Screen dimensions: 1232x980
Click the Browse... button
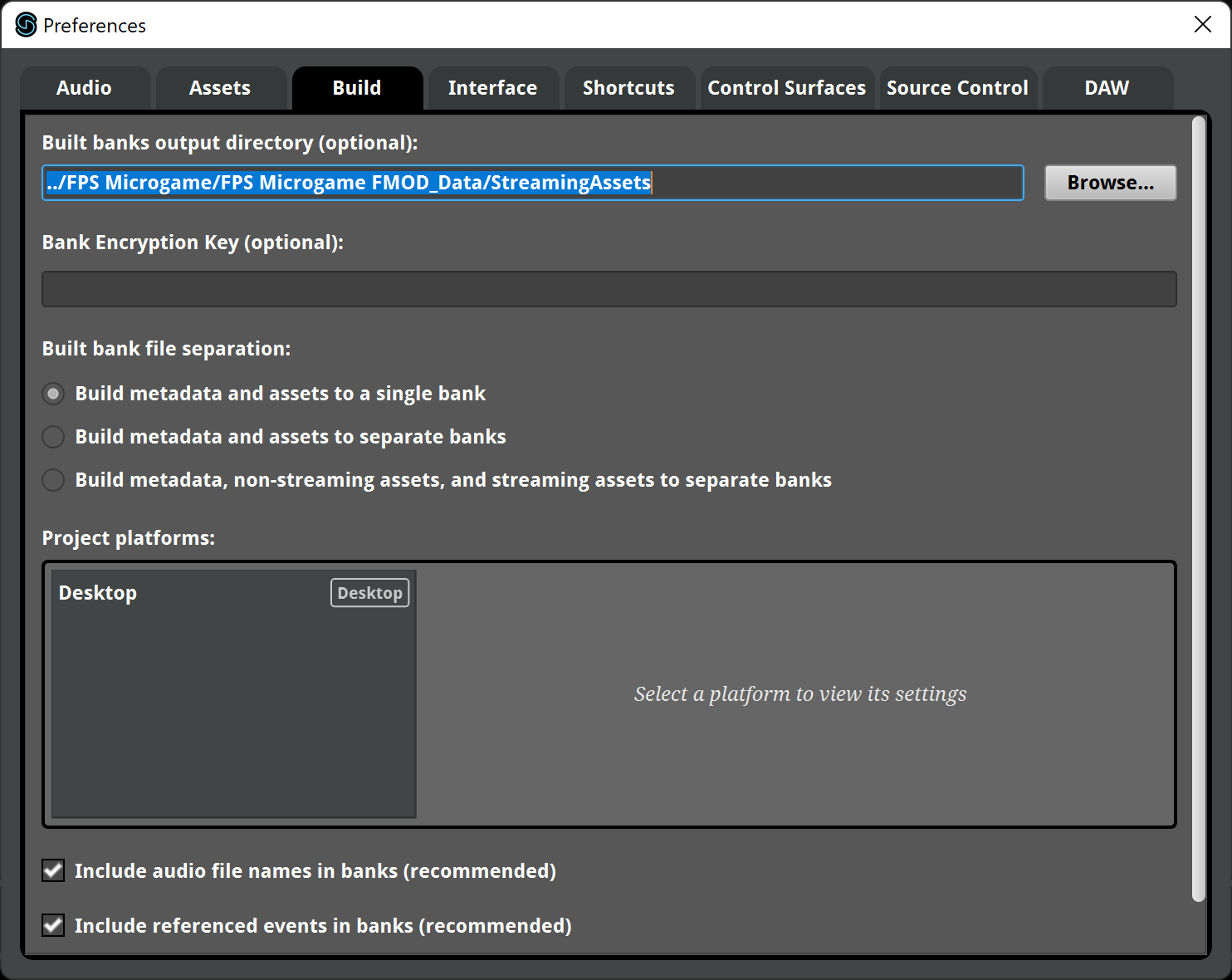[x=1111, y=183]
